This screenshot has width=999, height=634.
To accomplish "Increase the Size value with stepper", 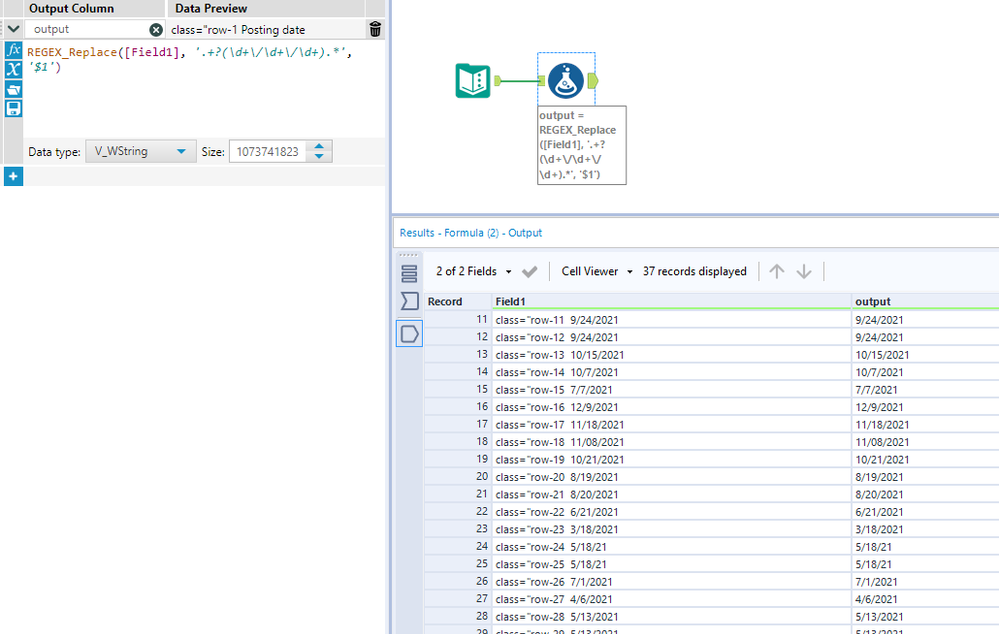I will coord(319,147).
